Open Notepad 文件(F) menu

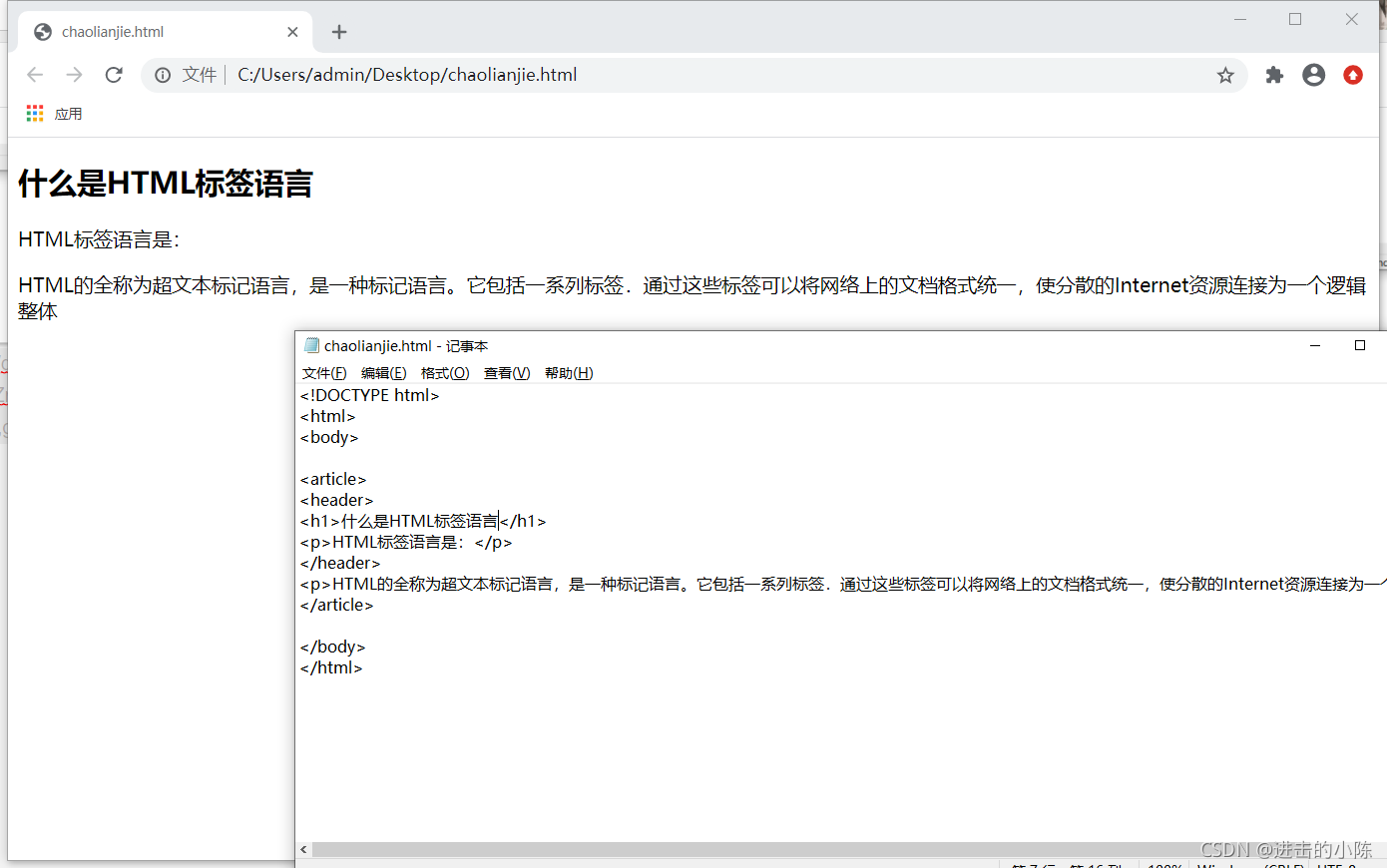pos(324,373)
